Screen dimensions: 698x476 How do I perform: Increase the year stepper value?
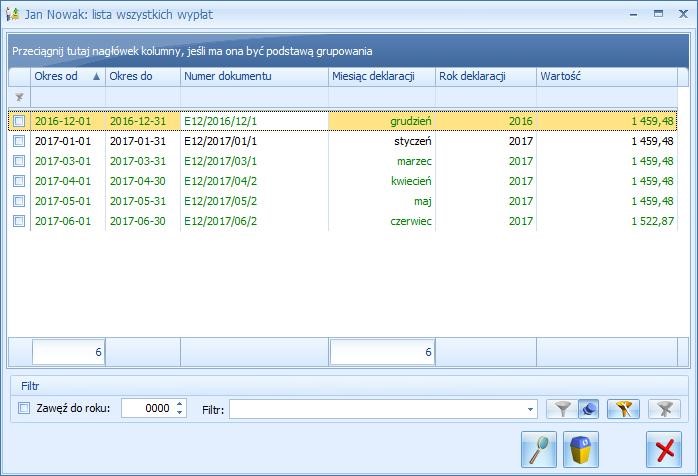tap(179, 404)
